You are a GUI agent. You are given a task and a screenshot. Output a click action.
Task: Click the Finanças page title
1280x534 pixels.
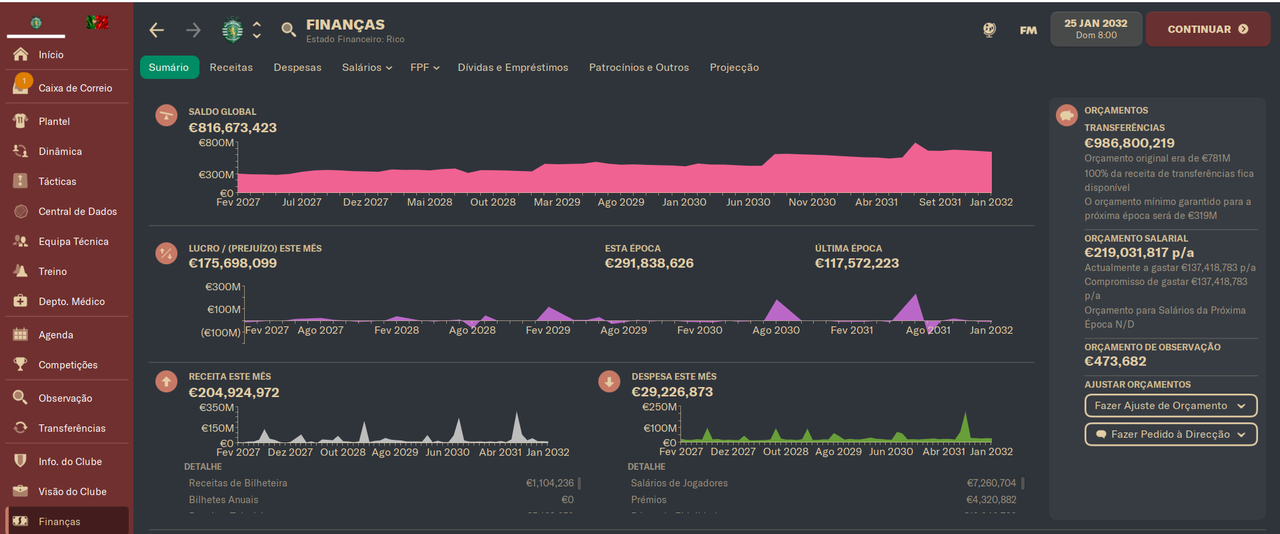click(x=345, y=24)
